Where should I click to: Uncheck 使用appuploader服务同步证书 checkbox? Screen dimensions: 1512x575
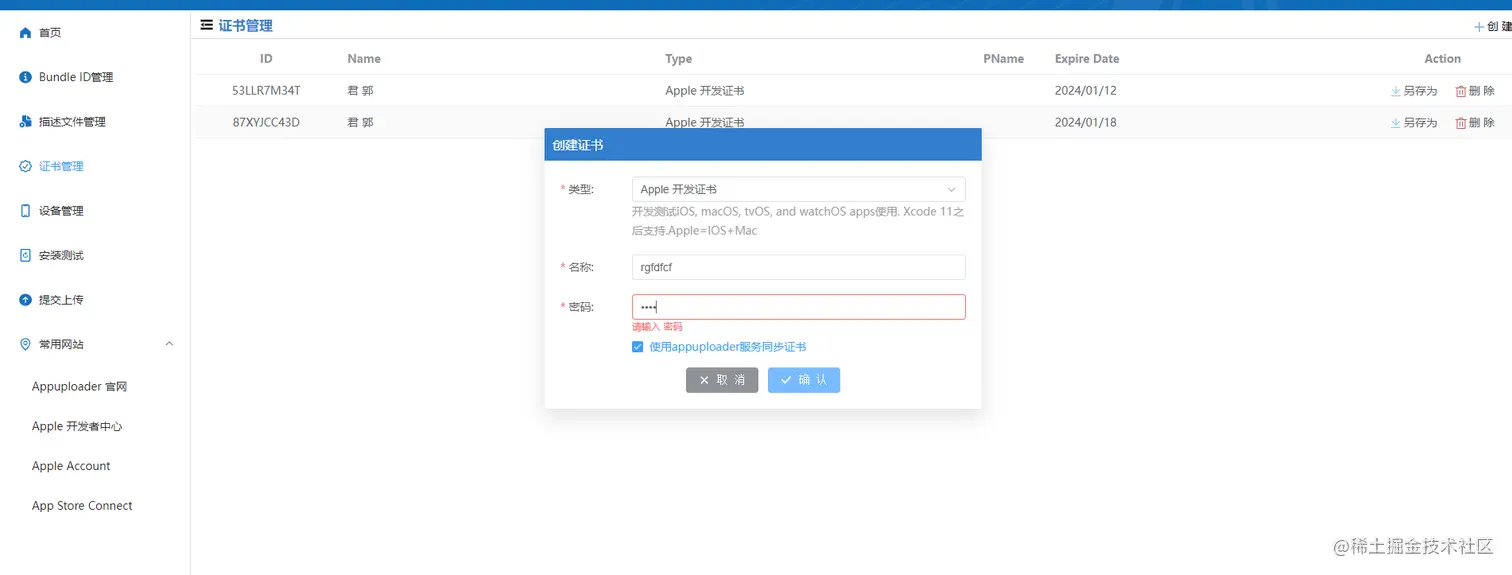coord(638,347)
